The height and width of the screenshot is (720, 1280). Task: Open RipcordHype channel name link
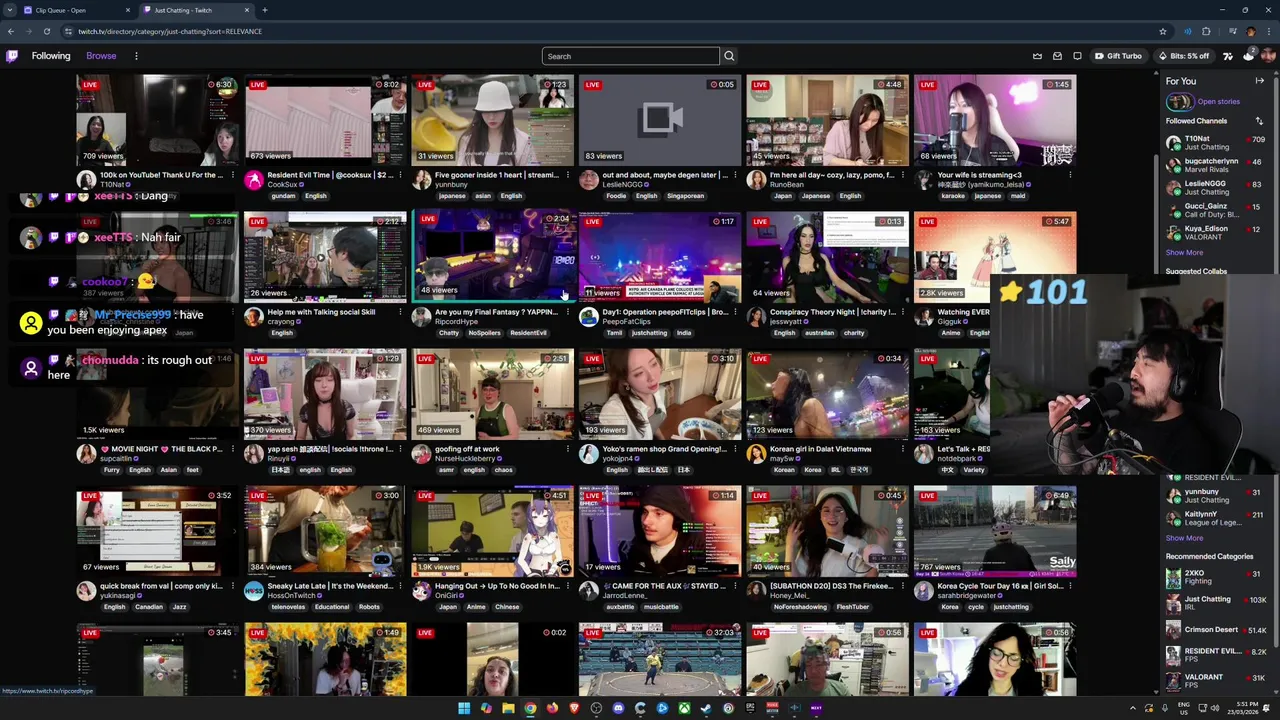click(456, 322)
